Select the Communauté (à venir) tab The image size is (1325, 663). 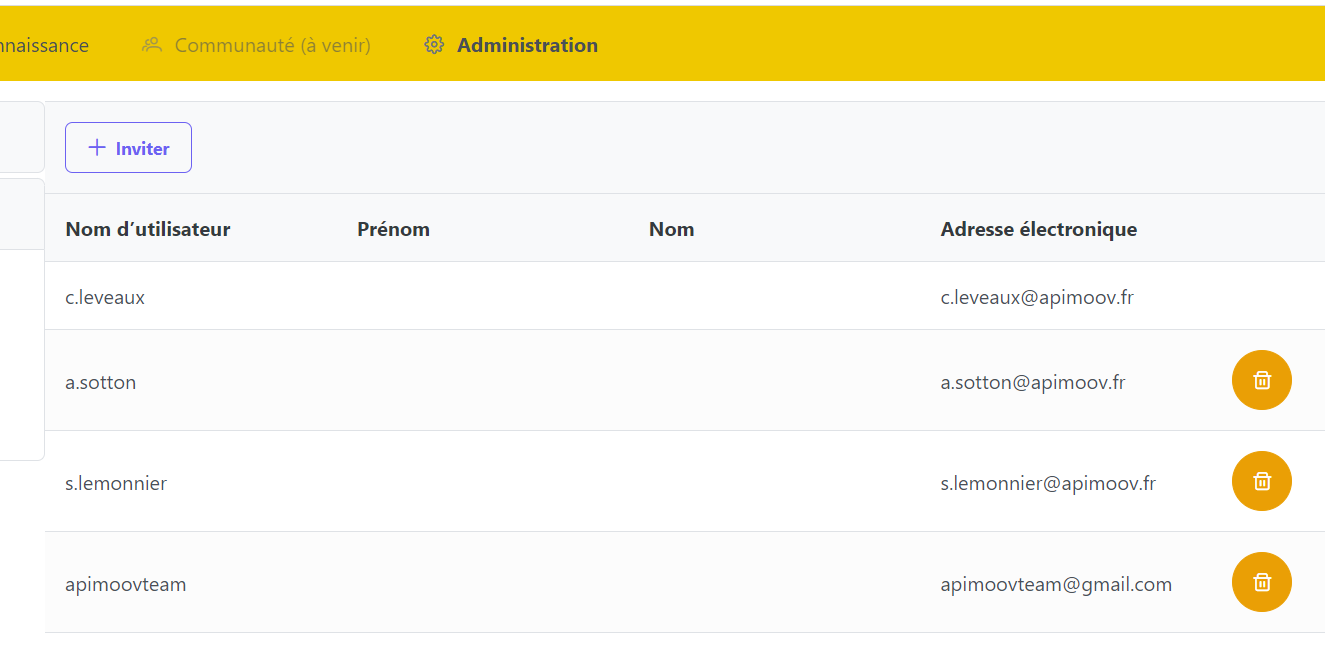coord(272,45)
